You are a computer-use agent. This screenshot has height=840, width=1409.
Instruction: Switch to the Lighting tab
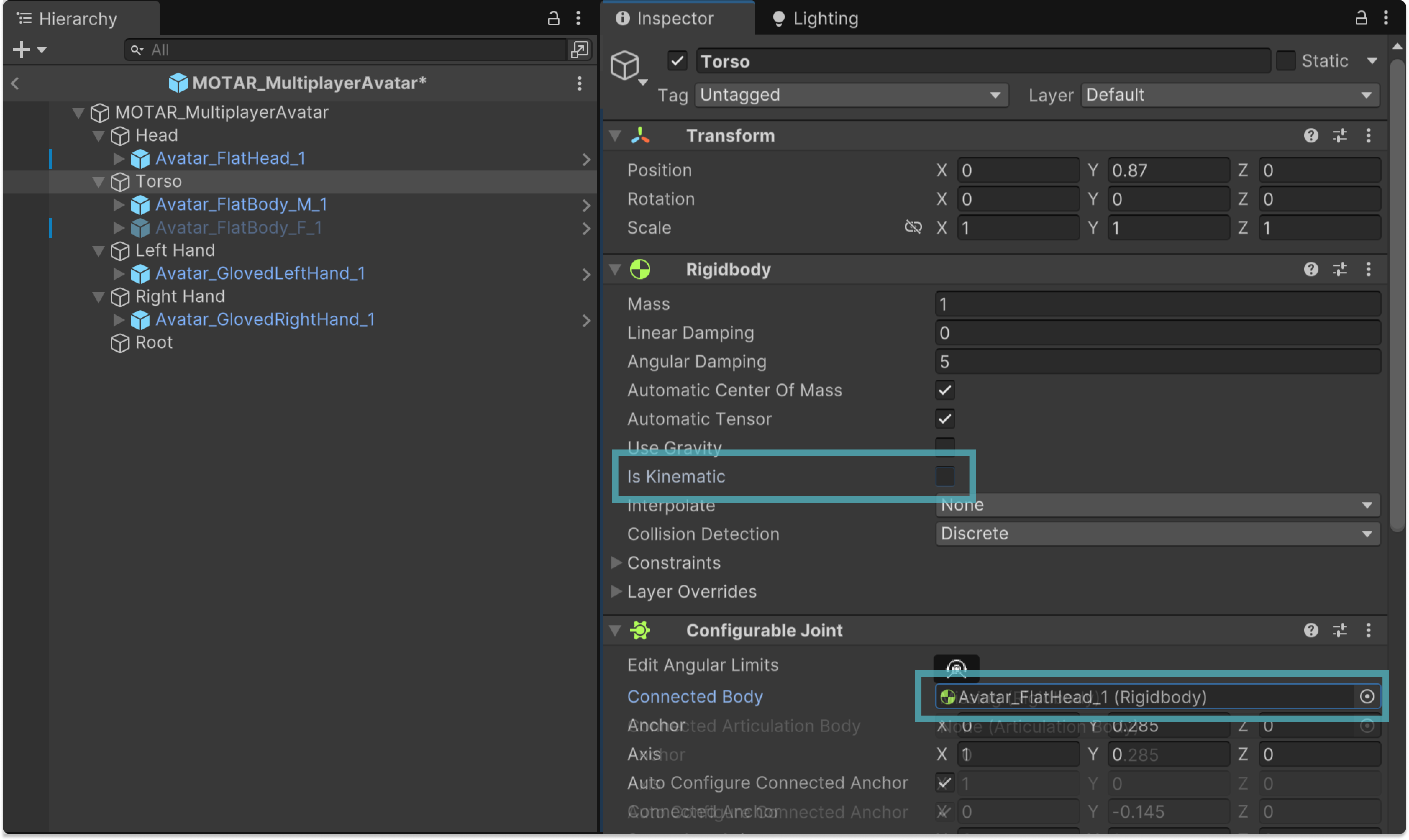[816, 19]
